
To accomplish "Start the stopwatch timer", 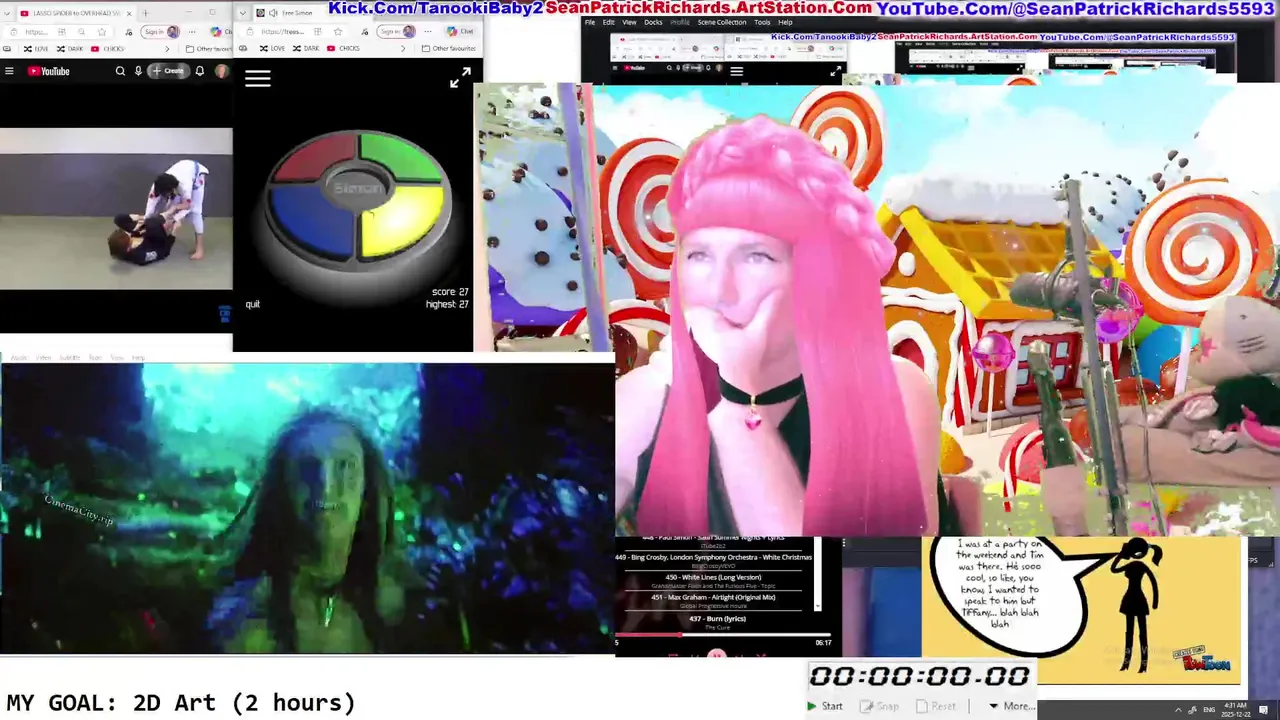I will (x=826, y=706).
